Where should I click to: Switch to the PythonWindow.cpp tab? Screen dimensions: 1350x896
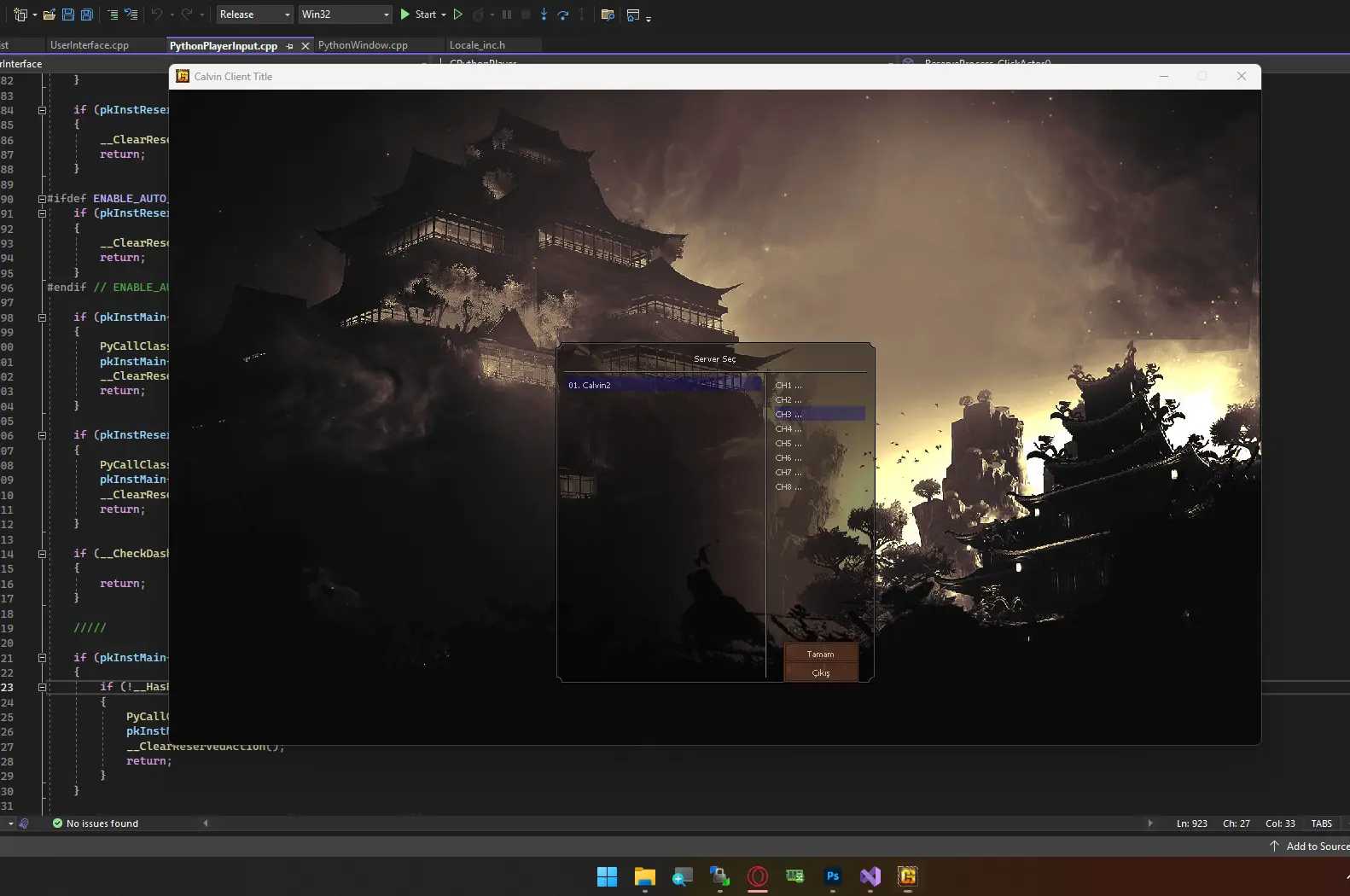[363, 45]
